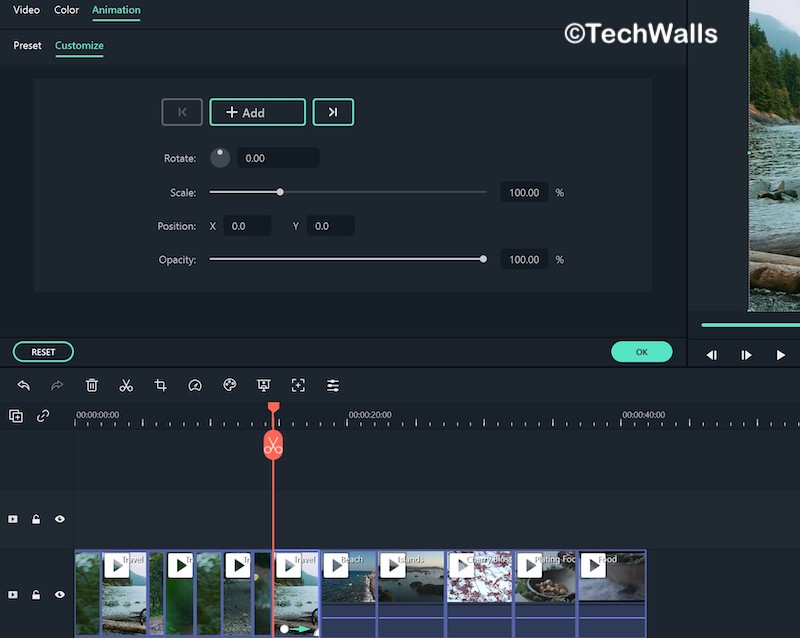800x638 pixels.
Task: Switch to the Preset sub-tab
Action: (27, 46)
